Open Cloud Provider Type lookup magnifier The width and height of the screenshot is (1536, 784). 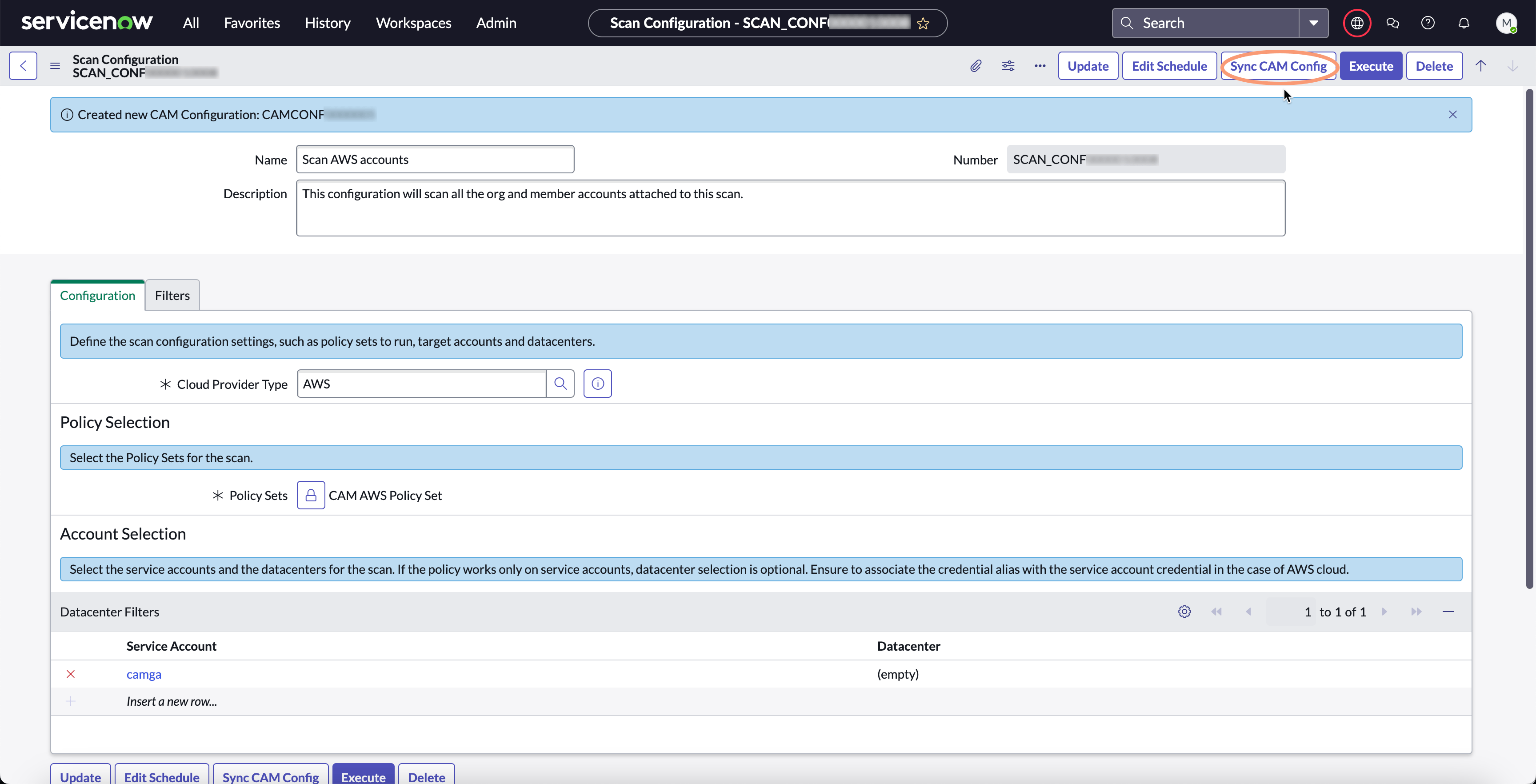point(560,384)
